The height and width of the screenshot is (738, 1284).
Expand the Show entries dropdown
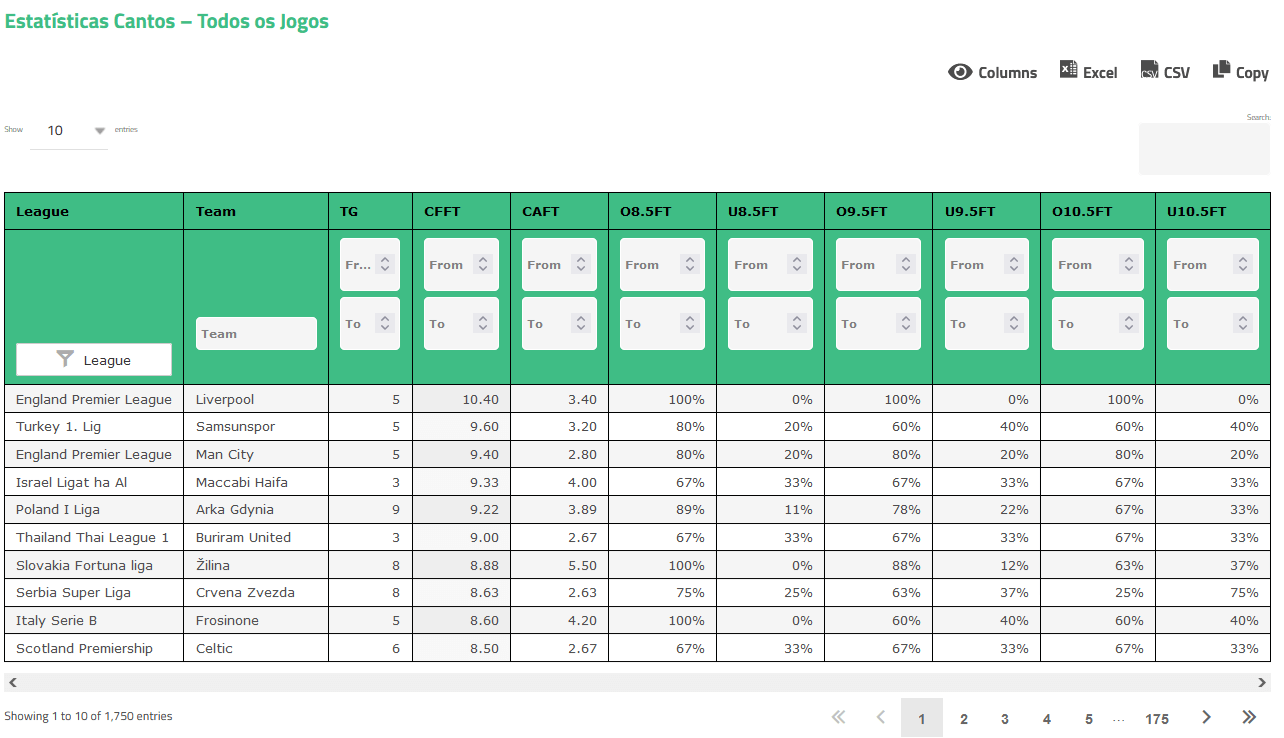tap(99, 131)
